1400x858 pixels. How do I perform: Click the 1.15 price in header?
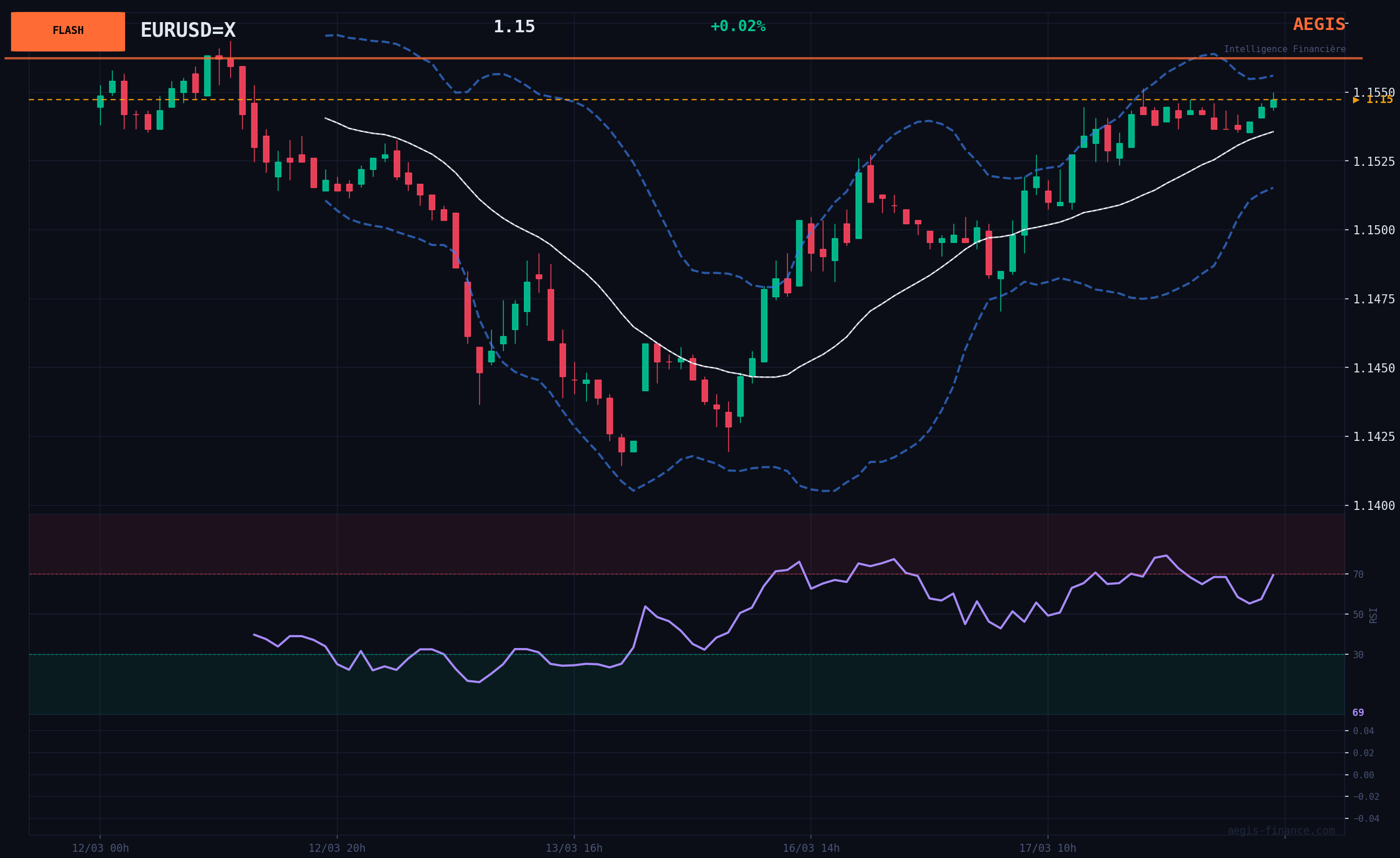tap(514, 27)
